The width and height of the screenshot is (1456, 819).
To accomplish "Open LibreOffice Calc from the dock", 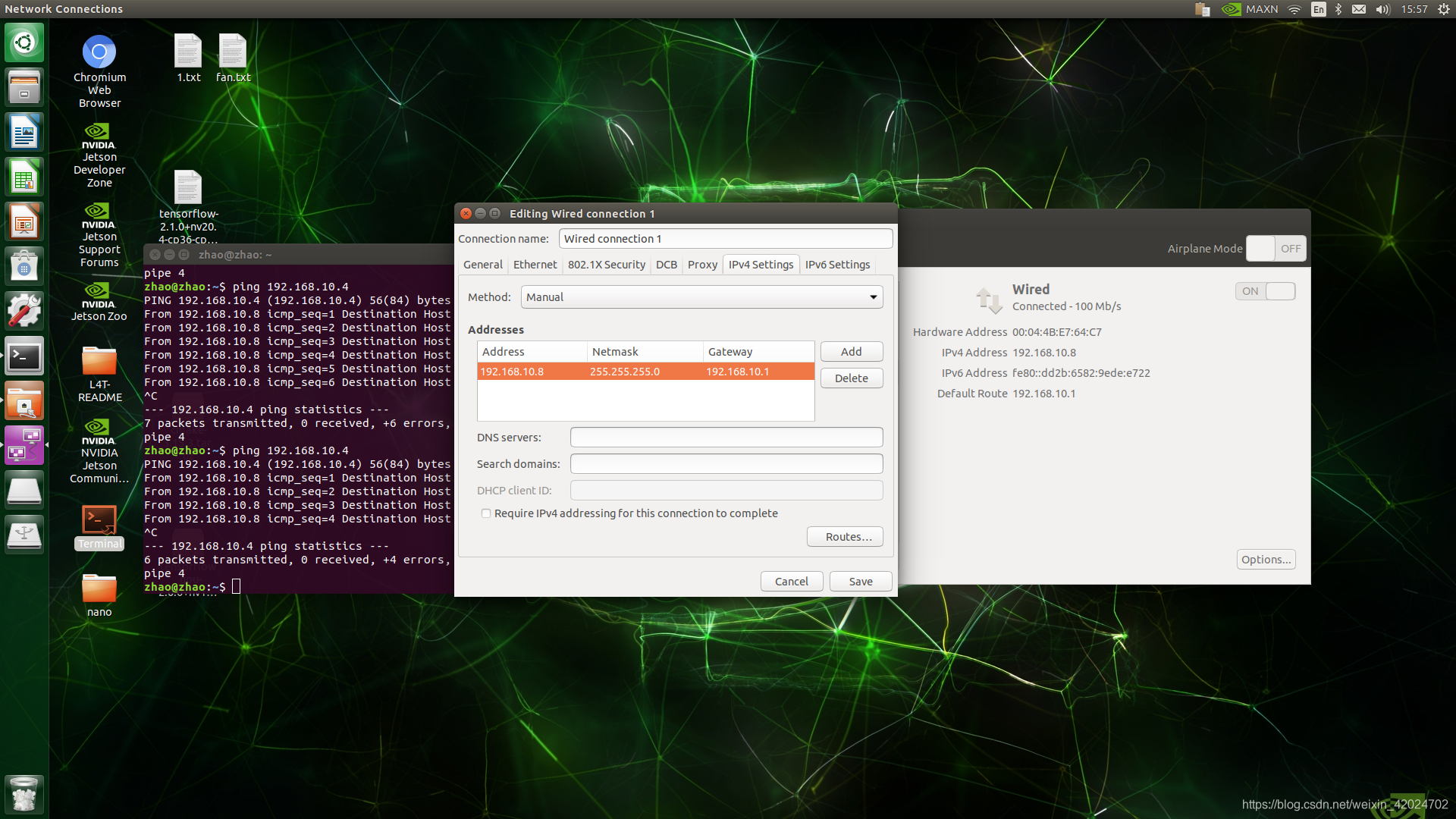I will (24, 178).
